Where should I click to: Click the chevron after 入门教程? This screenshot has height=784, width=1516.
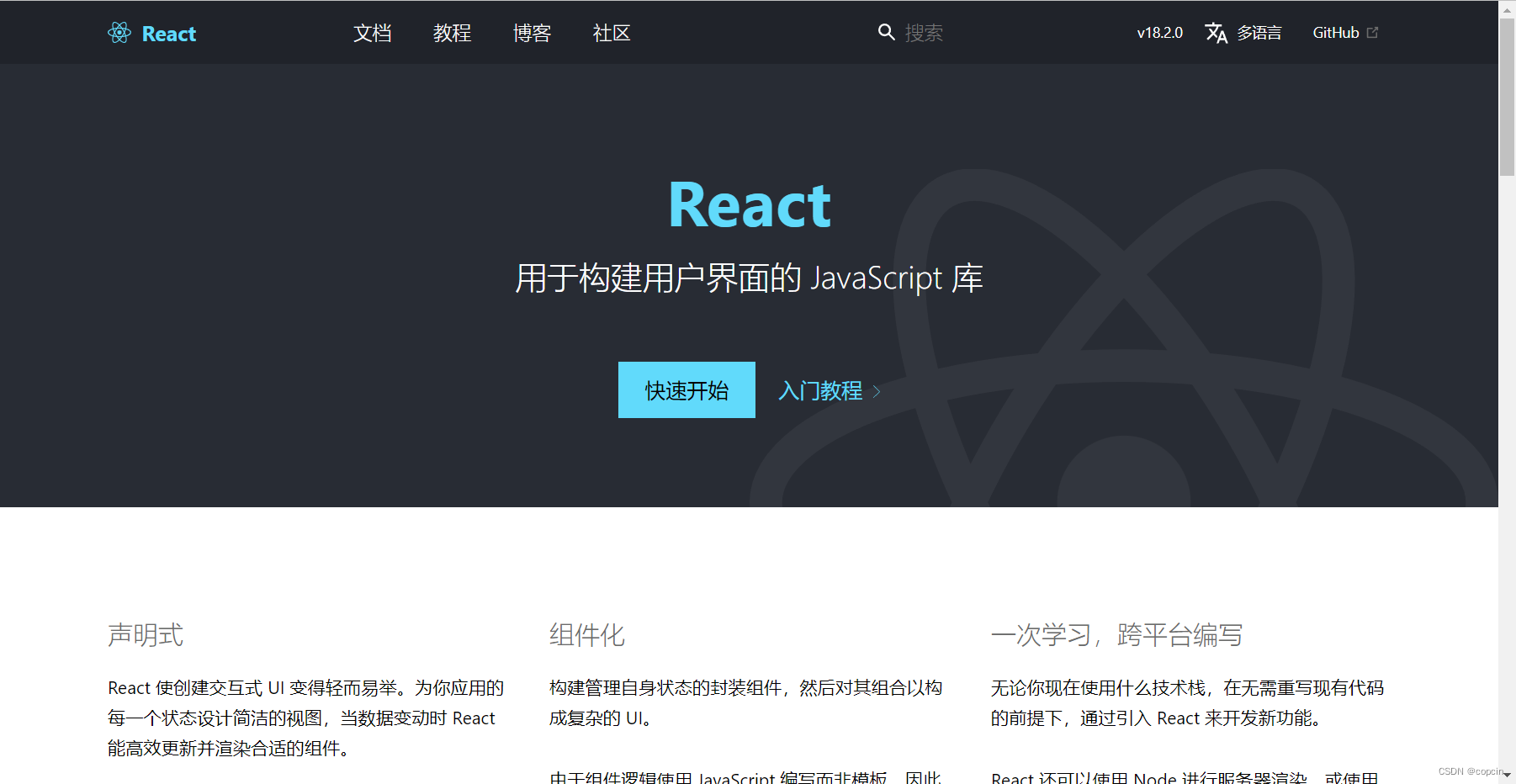(877, 391)
